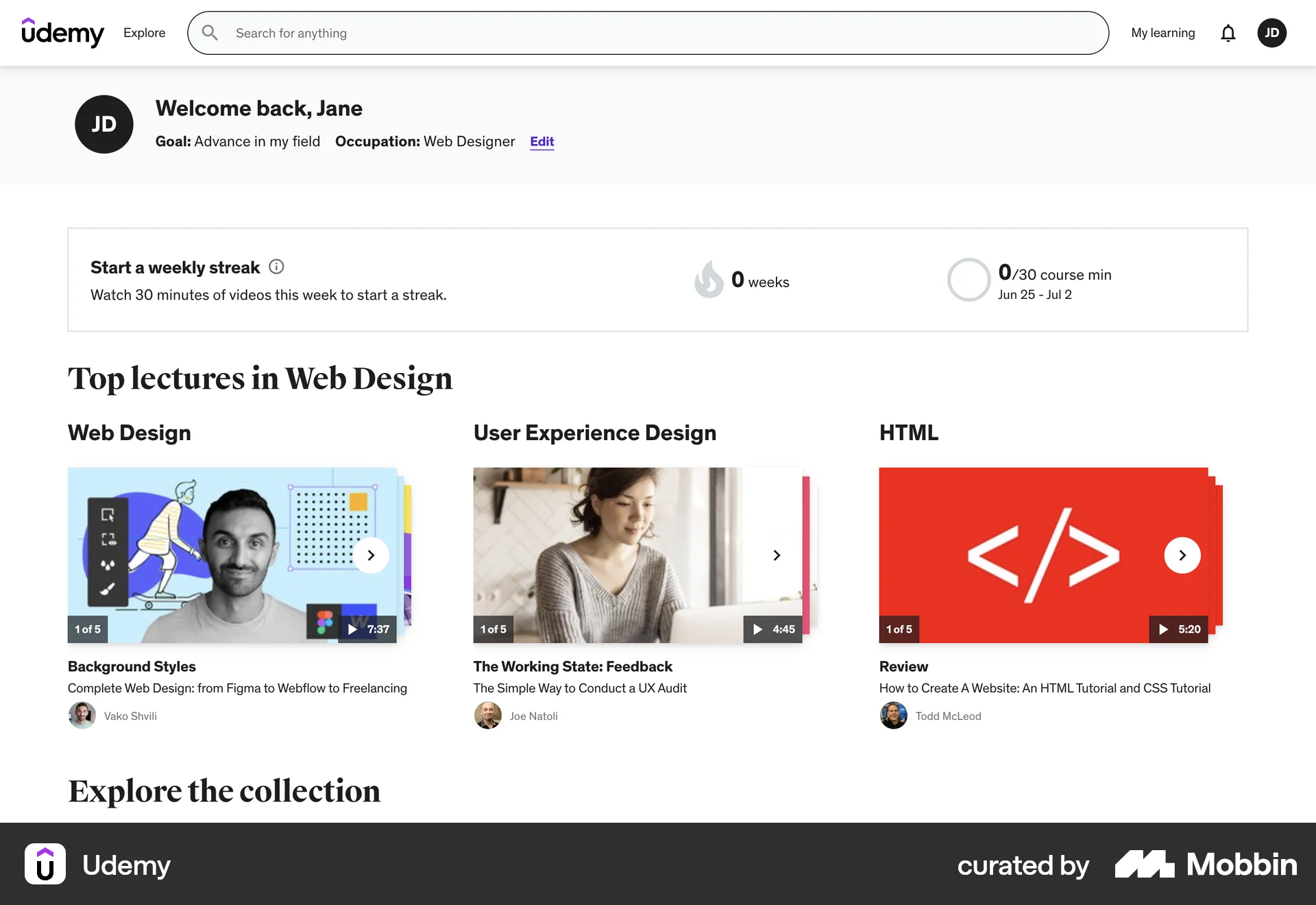Open the Explore menu
The width and height of the screenshot is (1316, 905).
click(144, 32)
